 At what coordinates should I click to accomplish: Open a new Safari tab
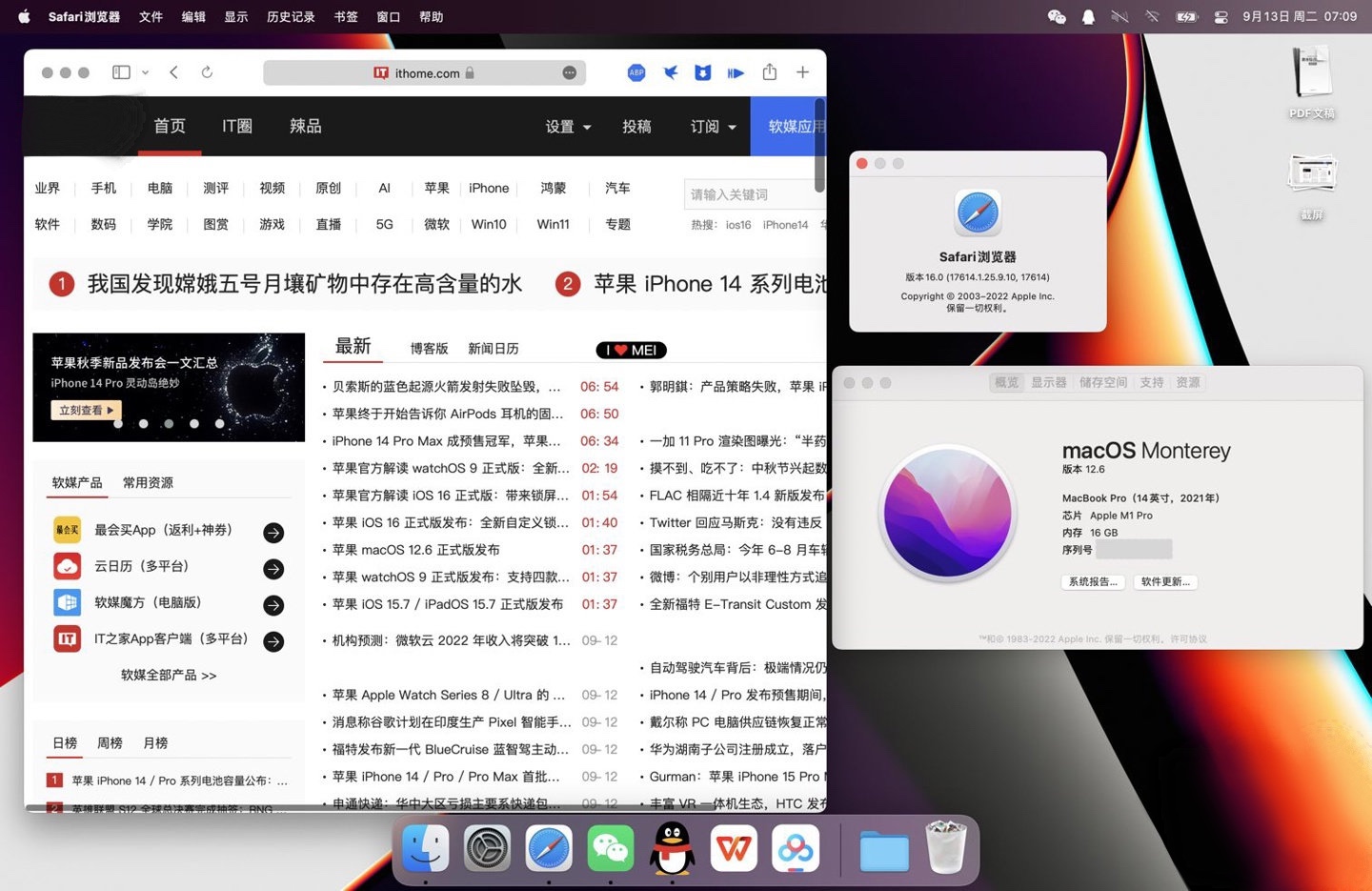tap(803, 72)
